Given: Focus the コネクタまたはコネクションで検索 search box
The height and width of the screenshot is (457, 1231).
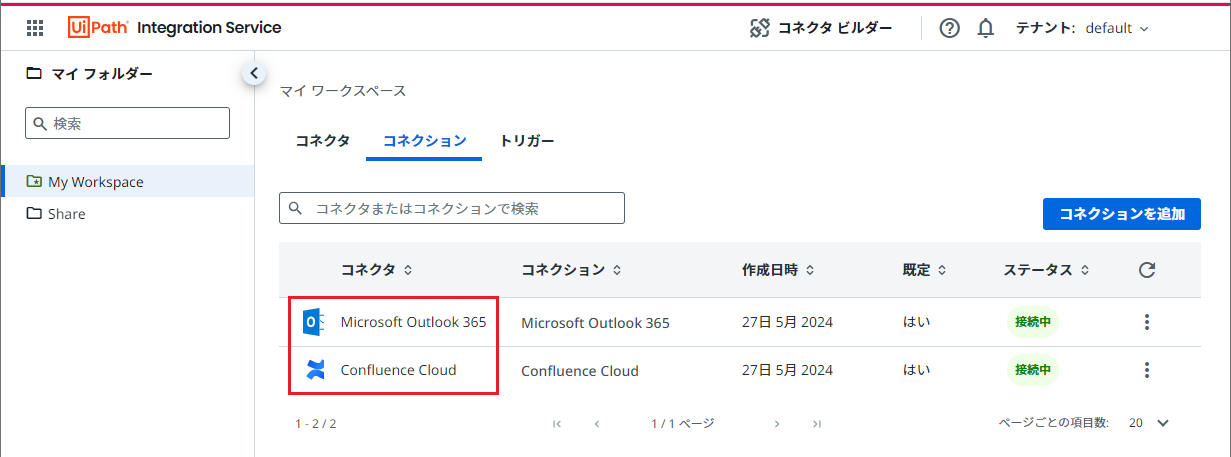Looking at the screenshot, I should click(452, 208).
